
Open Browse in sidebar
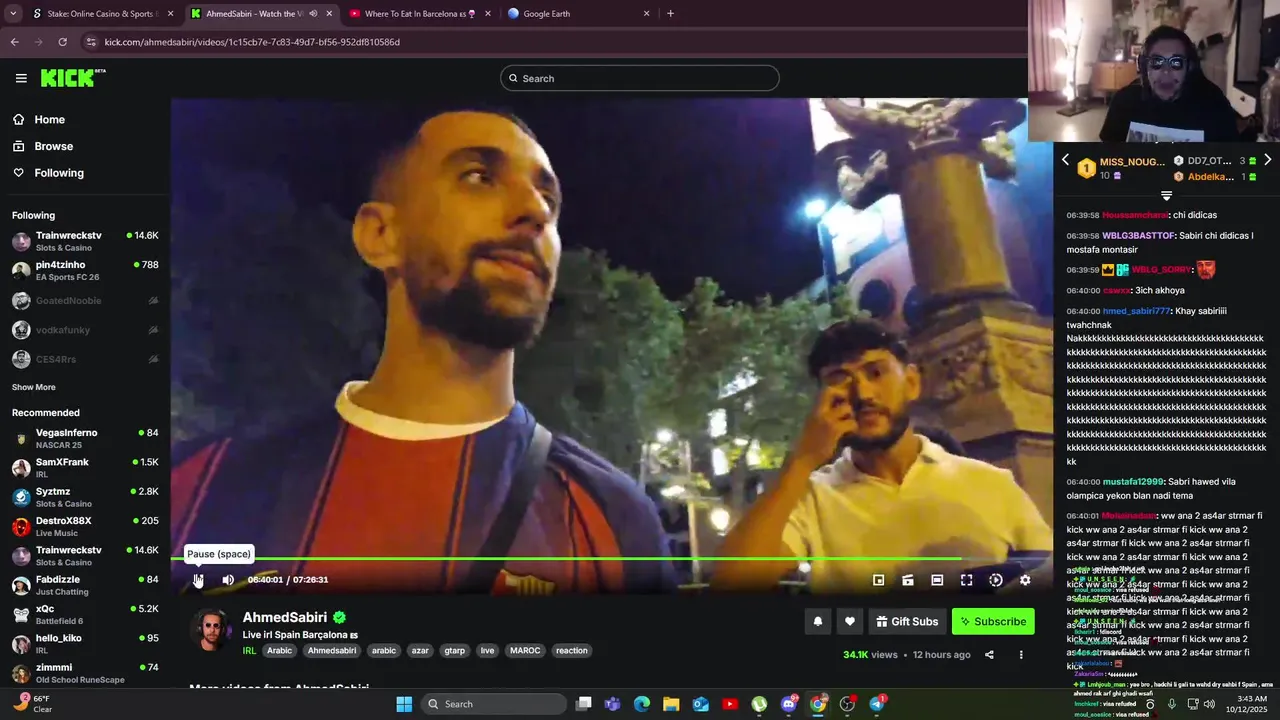[53, 146]
